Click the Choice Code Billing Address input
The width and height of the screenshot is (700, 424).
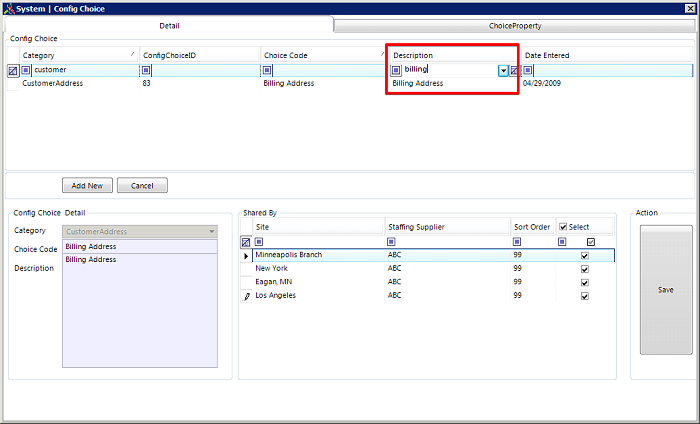140,246
